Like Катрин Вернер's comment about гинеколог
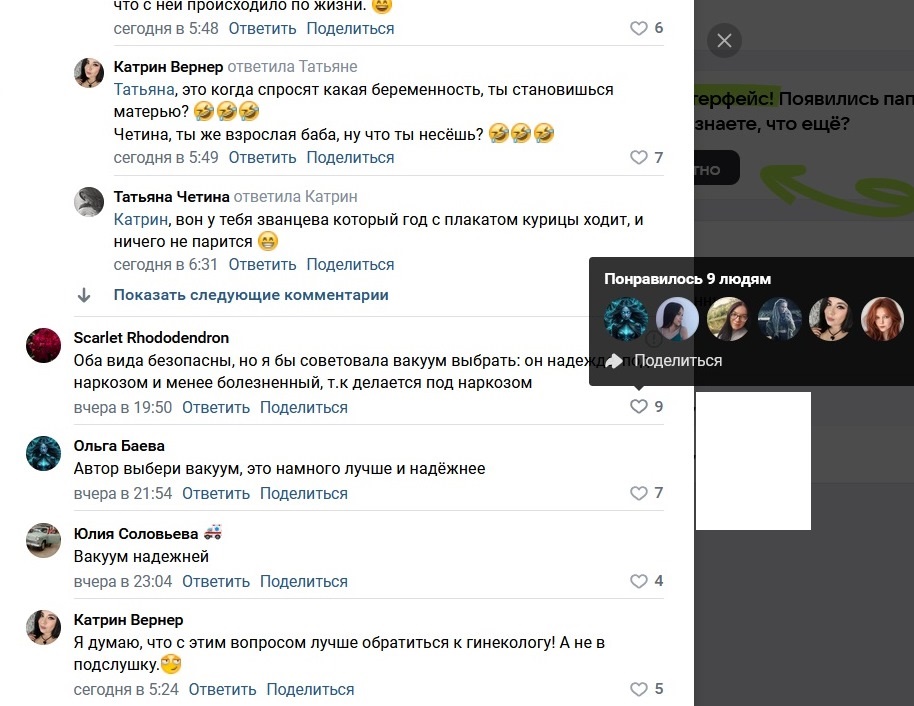914x706 pixels. (x=639, y=689)
